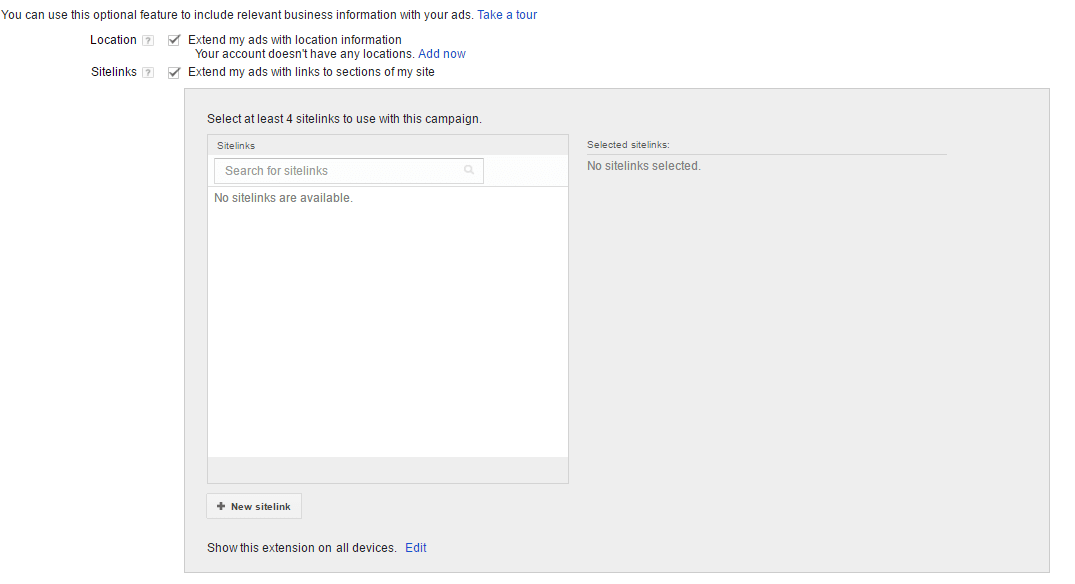The image size is (1075, 584).
Task: Edit the device setting for this extension
Action: coord(415,548)
